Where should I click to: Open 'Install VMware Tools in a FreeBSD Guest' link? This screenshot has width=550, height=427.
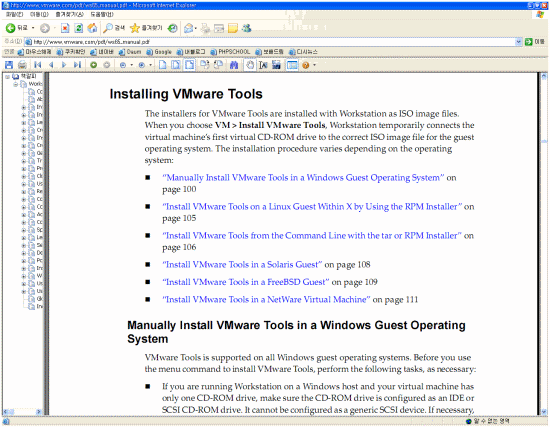pos(246,282)
